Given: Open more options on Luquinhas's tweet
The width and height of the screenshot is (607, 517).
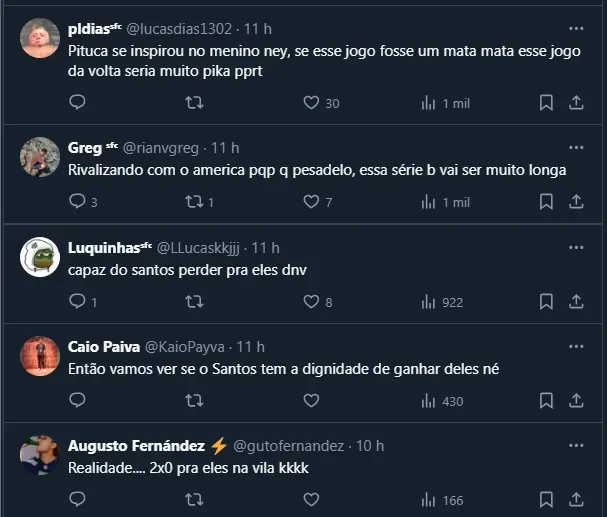Looking at the screenshot, I should [x=576, y=247].
